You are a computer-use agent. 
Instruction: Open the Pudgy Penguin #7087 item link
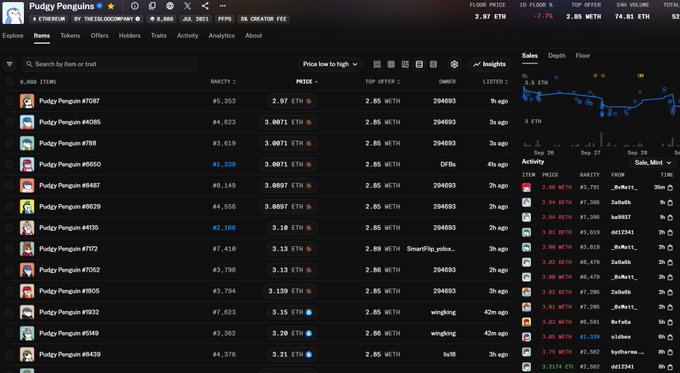[x=69, y=101]
